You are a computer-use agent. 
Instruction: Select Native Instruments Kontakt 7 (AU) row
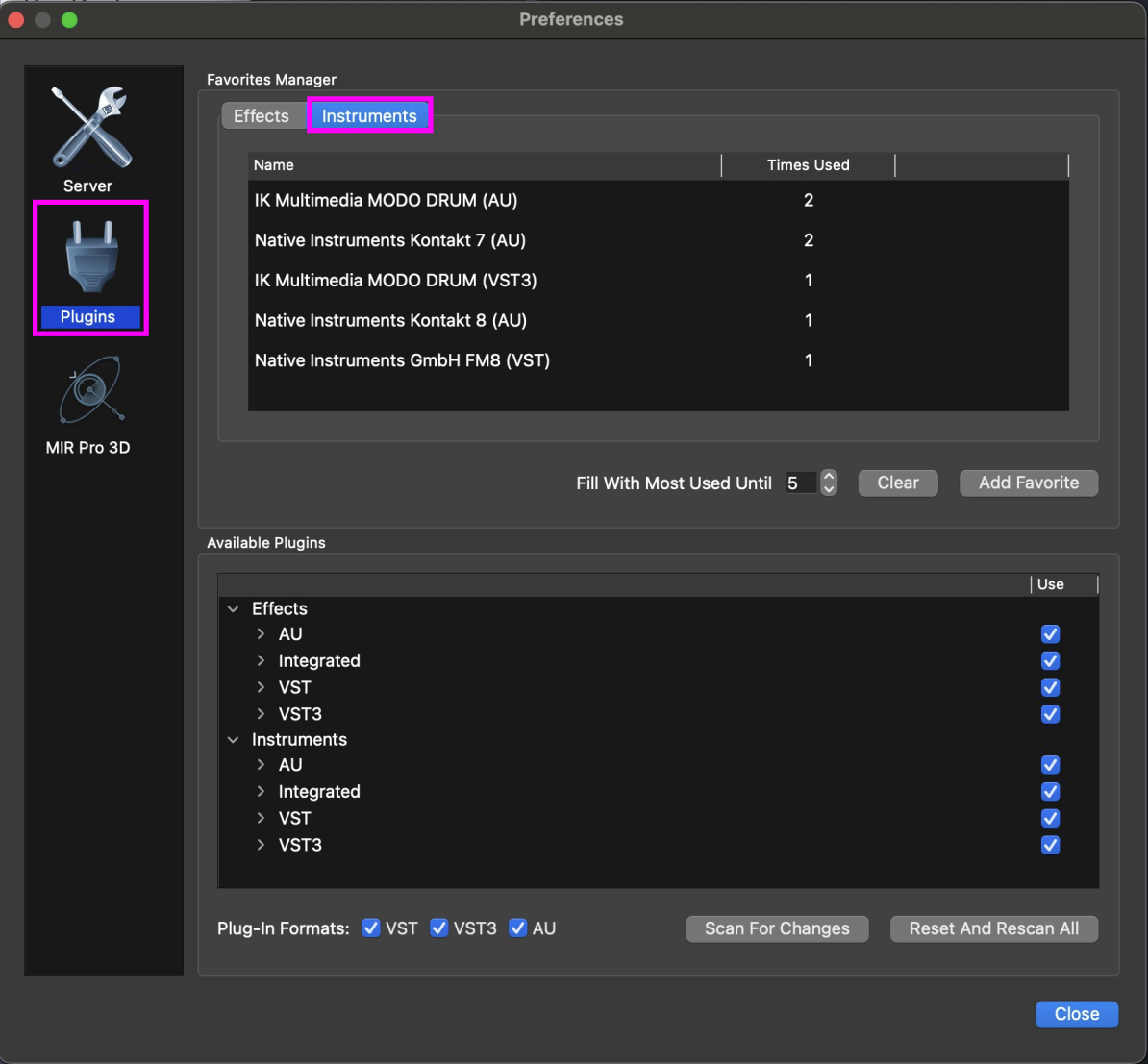[390, 240]
